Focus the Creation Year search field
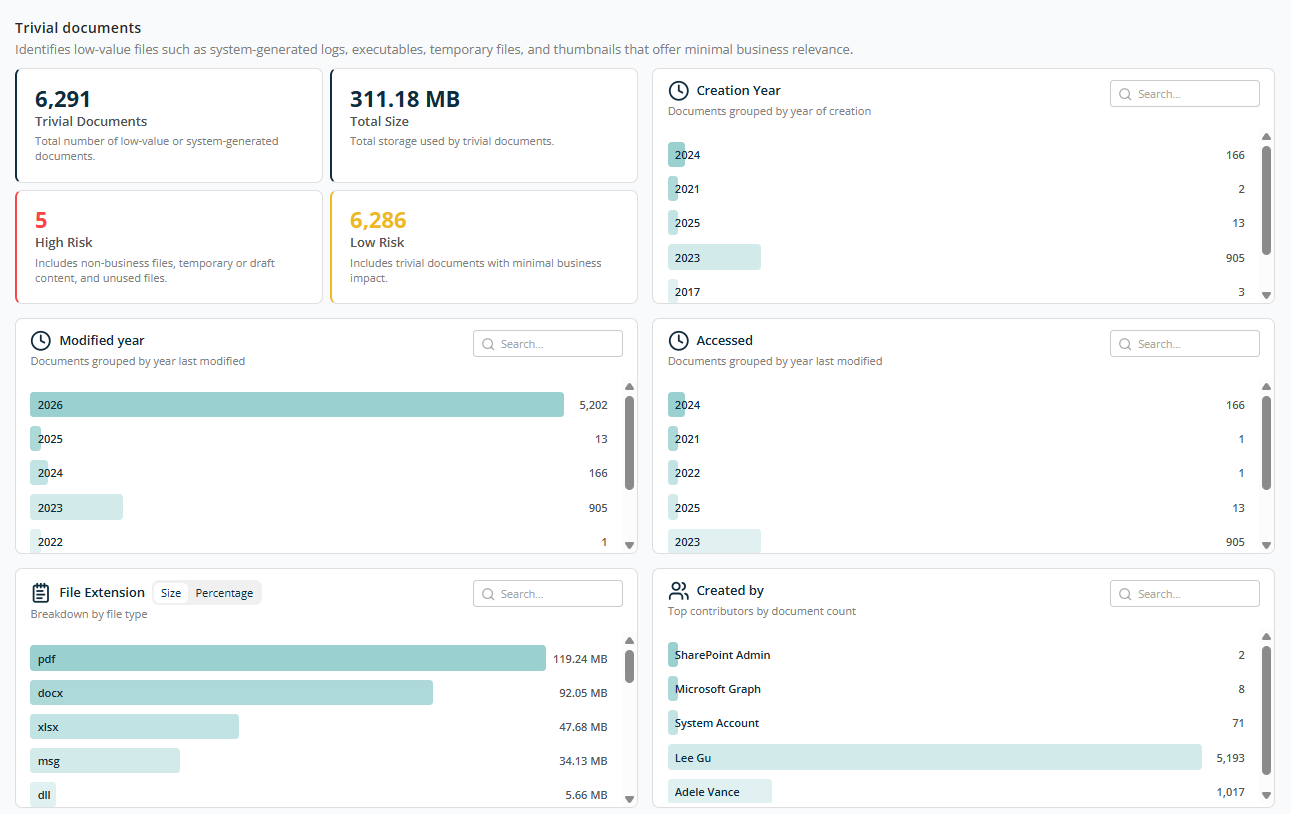 (x=1184, y=94)
